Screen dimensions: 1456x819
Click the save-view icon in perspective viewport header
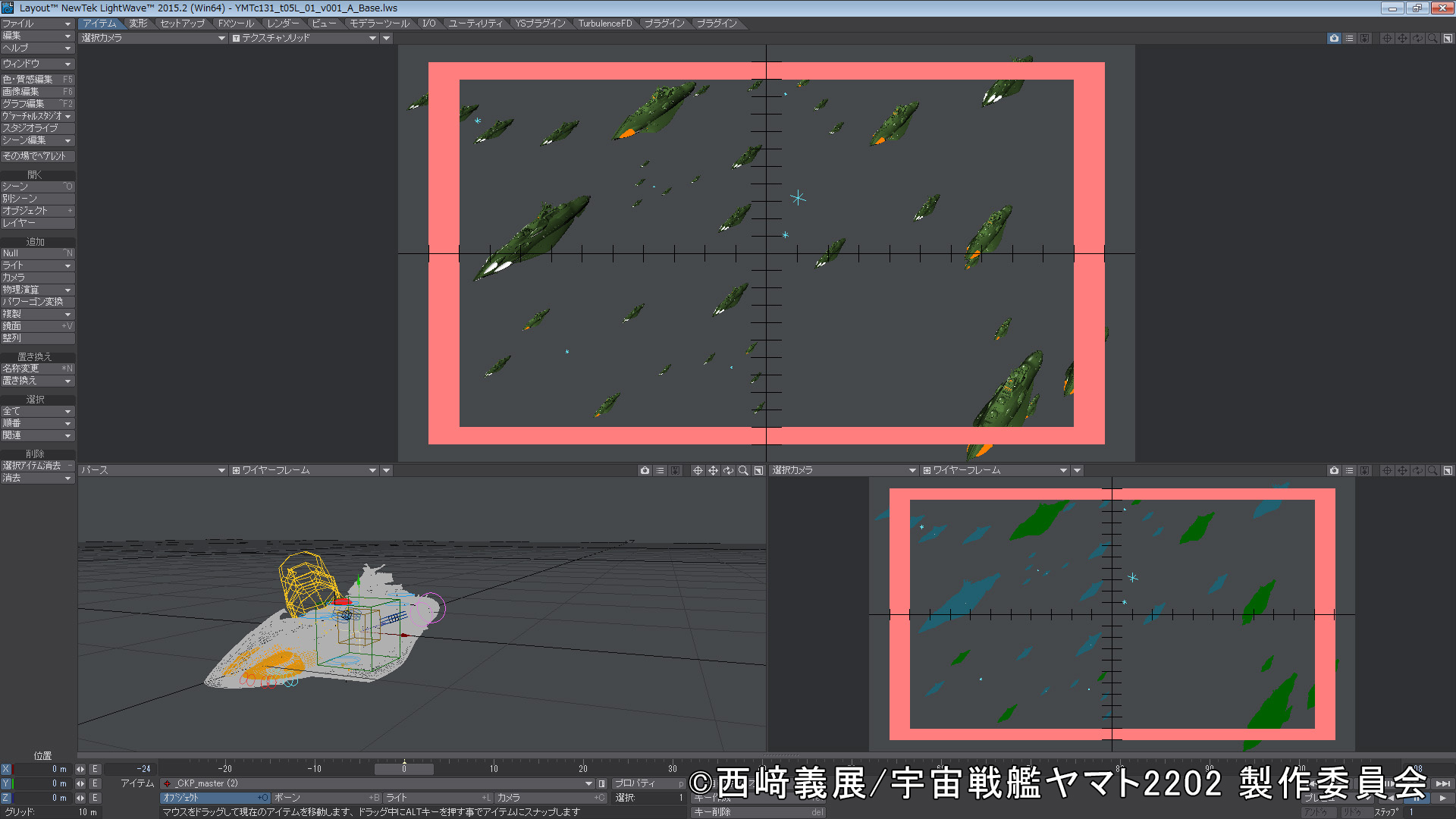pyautogui.click(x=675, y=470)
